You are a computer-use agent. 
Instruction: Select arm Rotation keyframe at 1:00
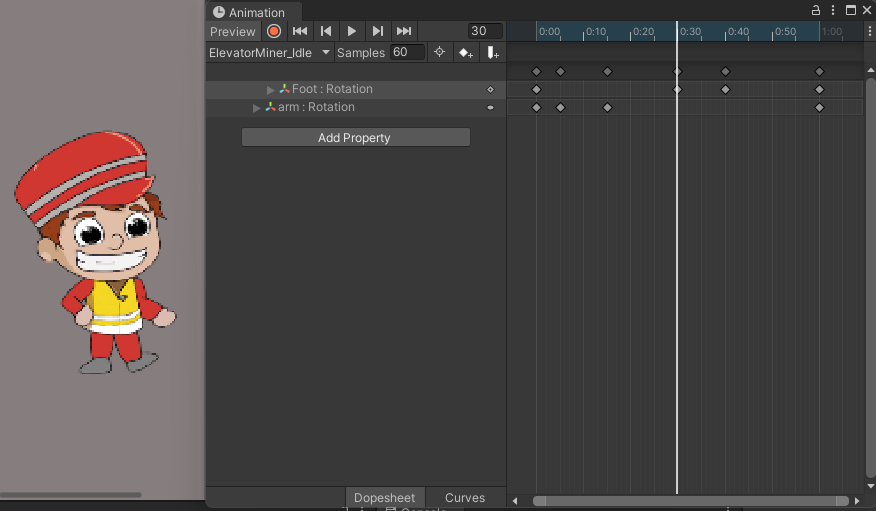pyautogui.click(x=820, y=107)
